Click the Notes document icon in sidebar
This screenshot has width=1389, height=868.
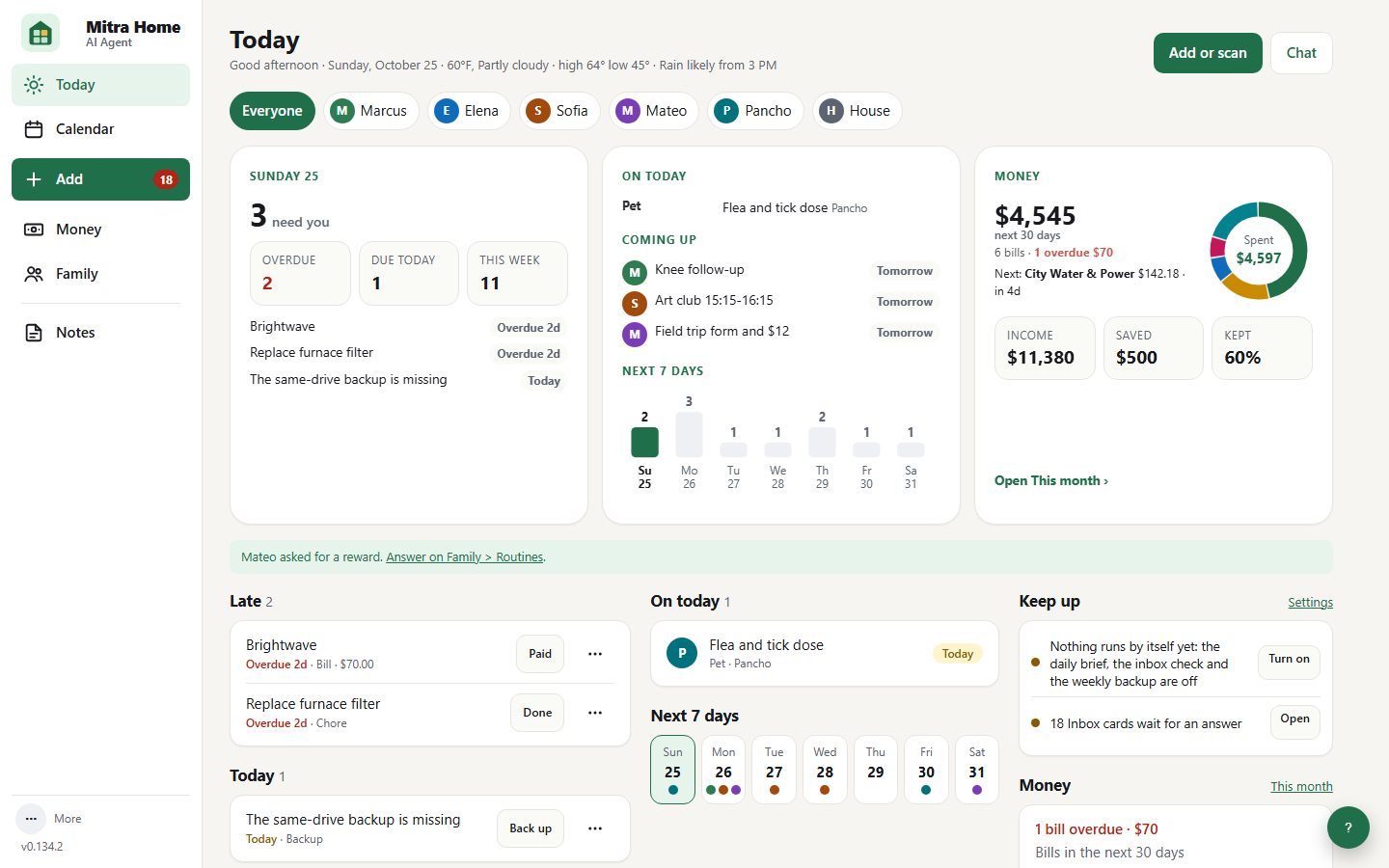pyautogui.click(x=34, y=333)
